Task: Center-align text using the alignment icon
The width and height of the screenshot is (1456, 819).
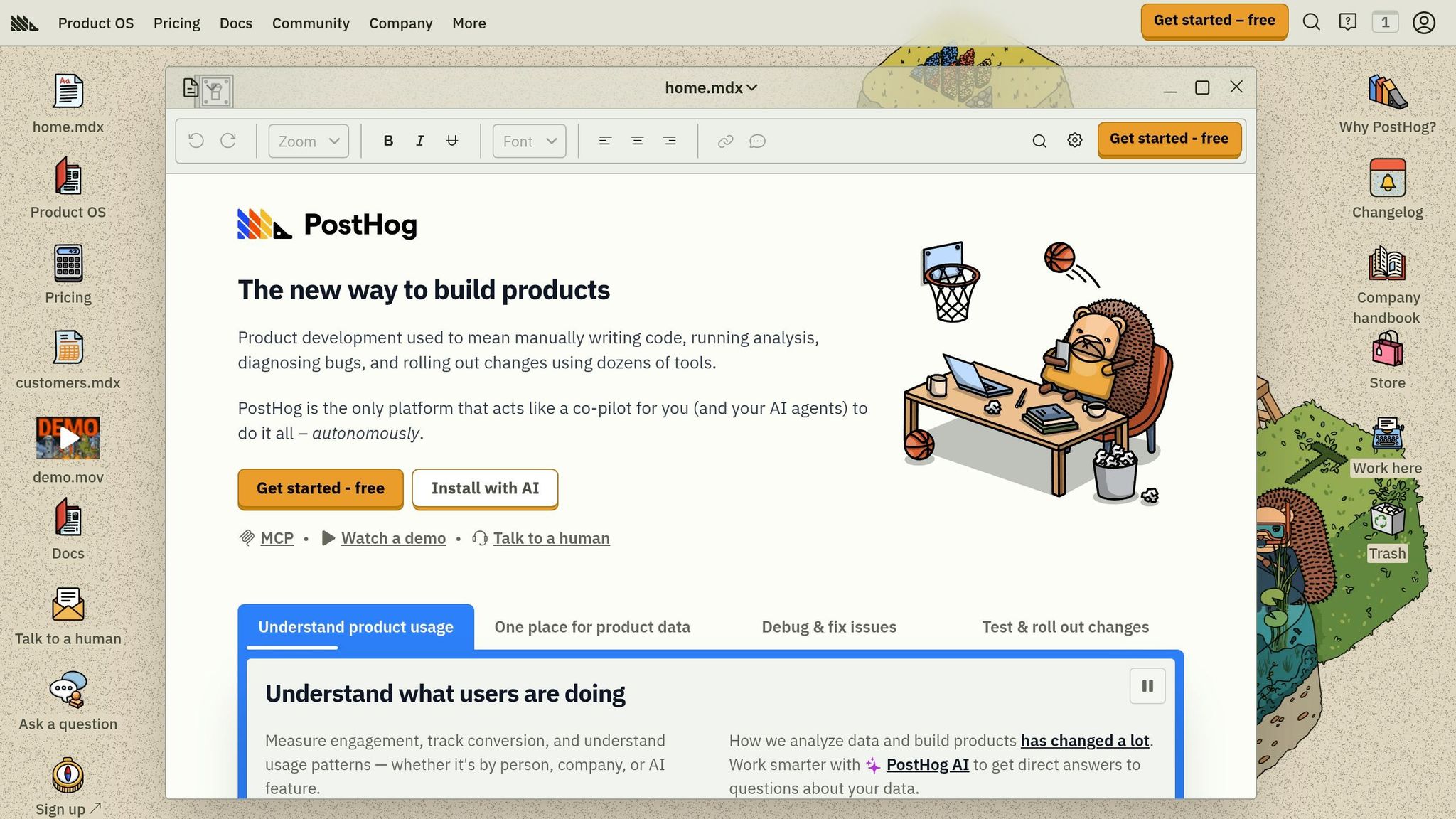Action: pyautogui.click(x=637, y=141)
